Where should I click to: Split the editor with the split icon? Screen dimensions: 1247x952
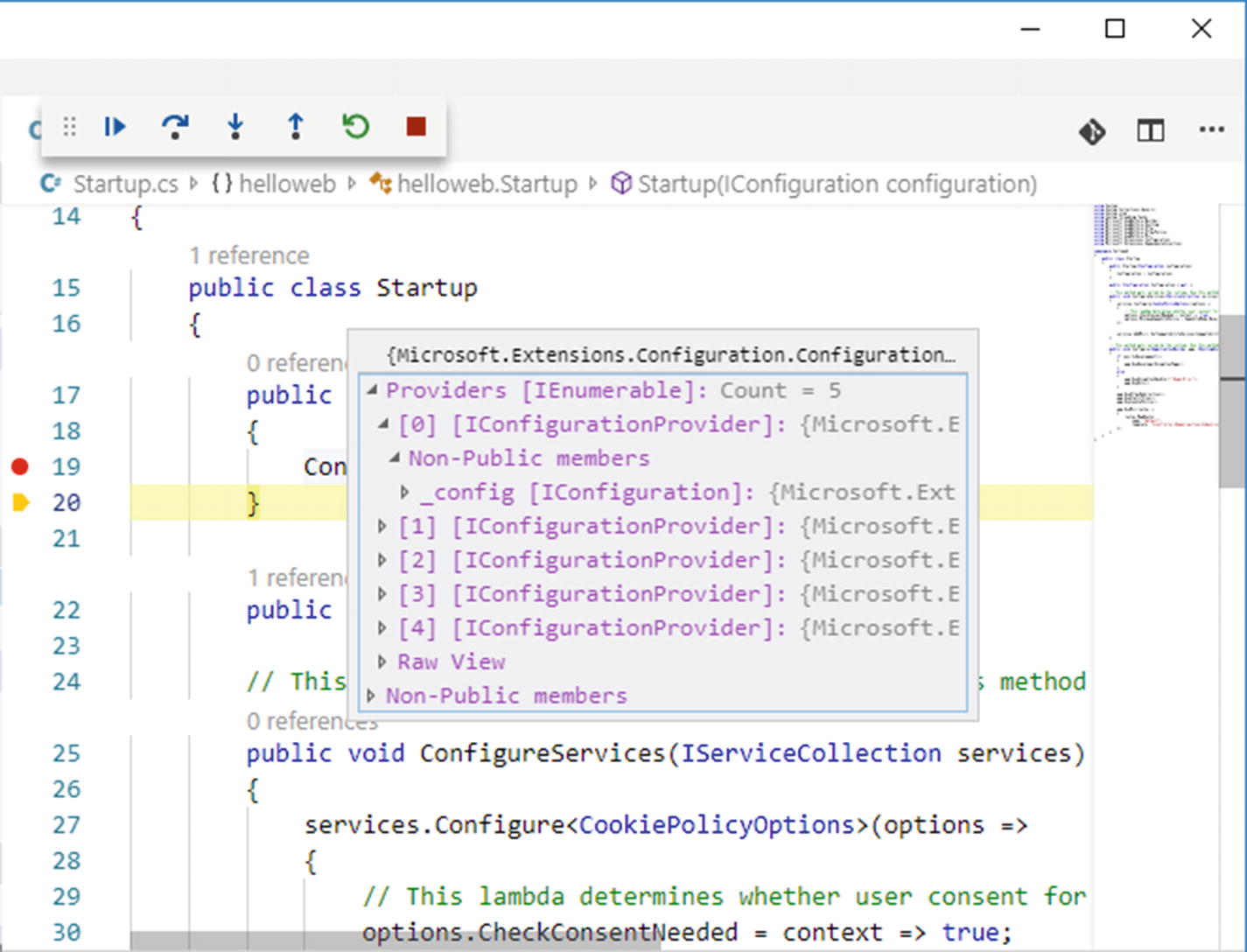click(1150, 131)
